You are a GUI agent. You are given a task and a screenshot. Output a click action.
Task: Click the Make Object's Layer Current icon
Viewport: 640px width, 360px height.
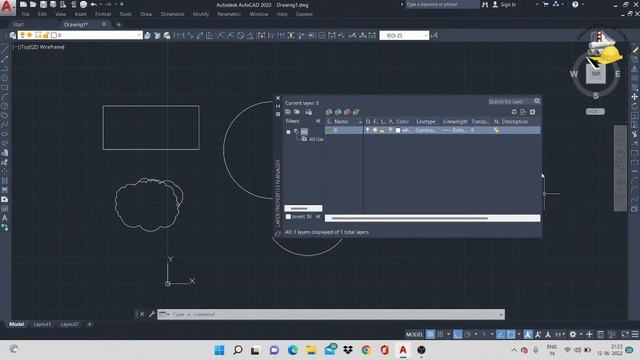[x=148, y=36]
